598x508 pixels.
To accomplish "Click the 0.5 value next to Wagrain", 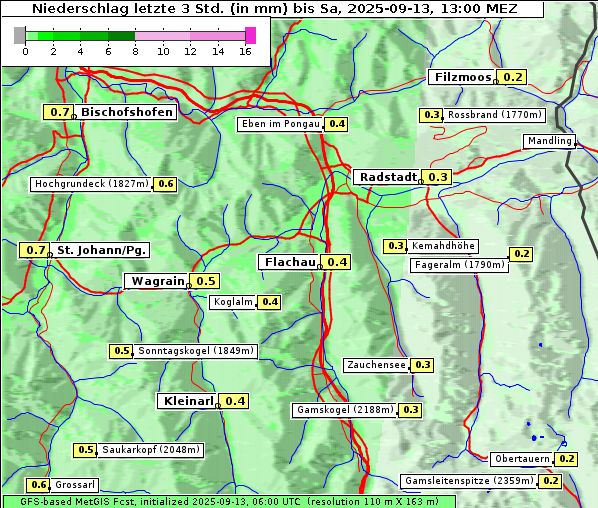I will pyautogui.click(x=205, y=281).
